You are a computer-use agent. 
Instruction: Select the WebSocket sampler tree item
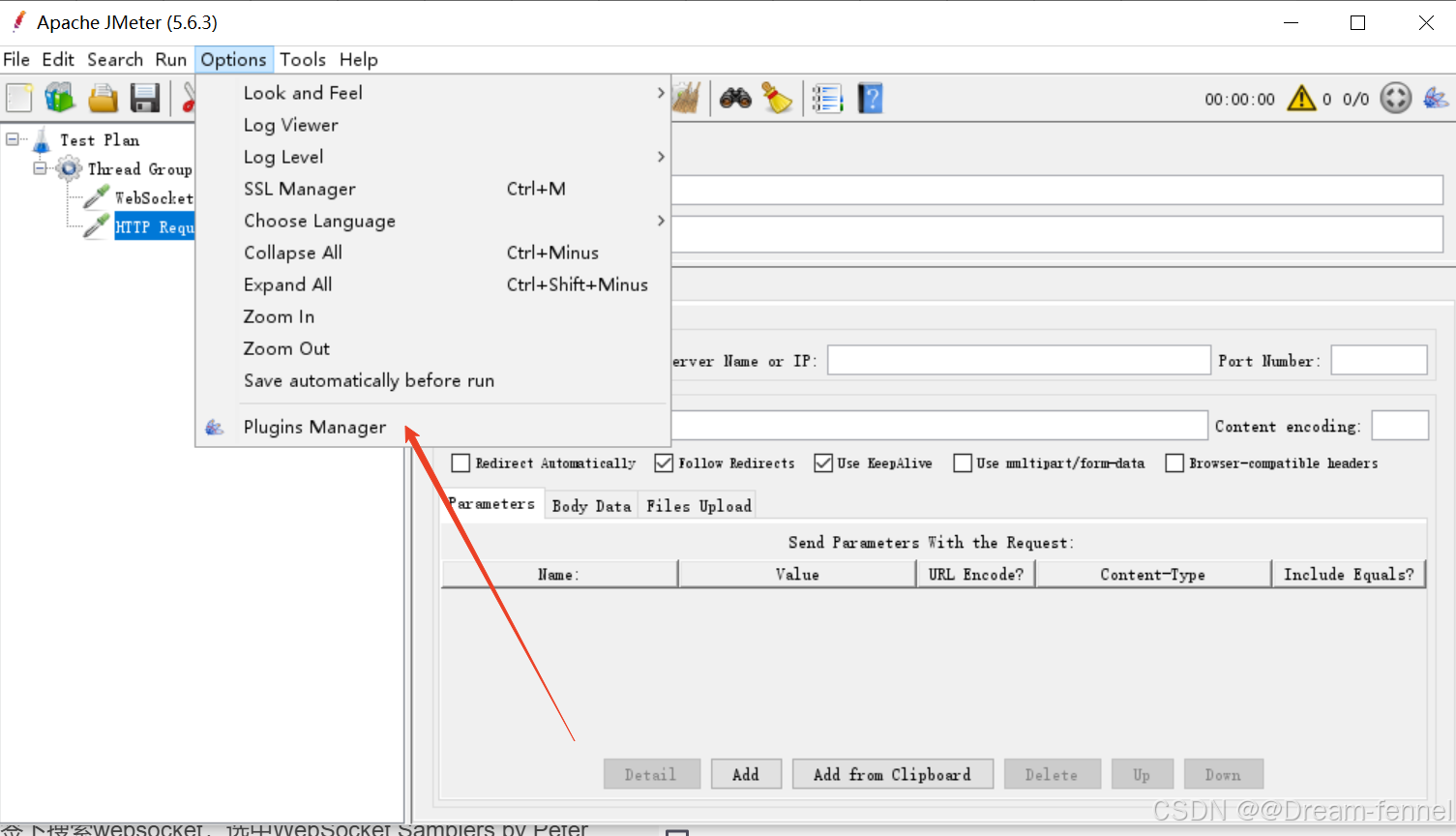pyautogui.click(x=154, y=198)
